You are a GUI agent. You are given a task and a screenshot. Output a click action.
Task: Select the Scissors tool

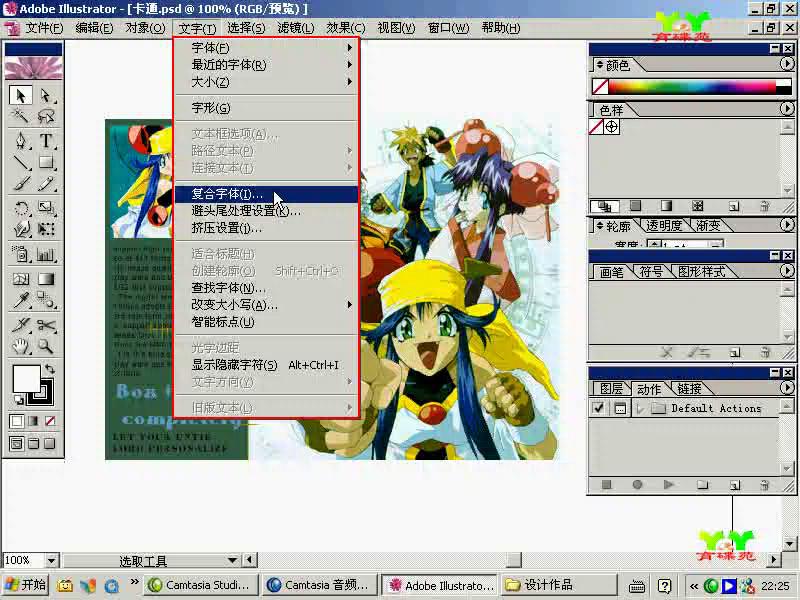pos(46,324)
